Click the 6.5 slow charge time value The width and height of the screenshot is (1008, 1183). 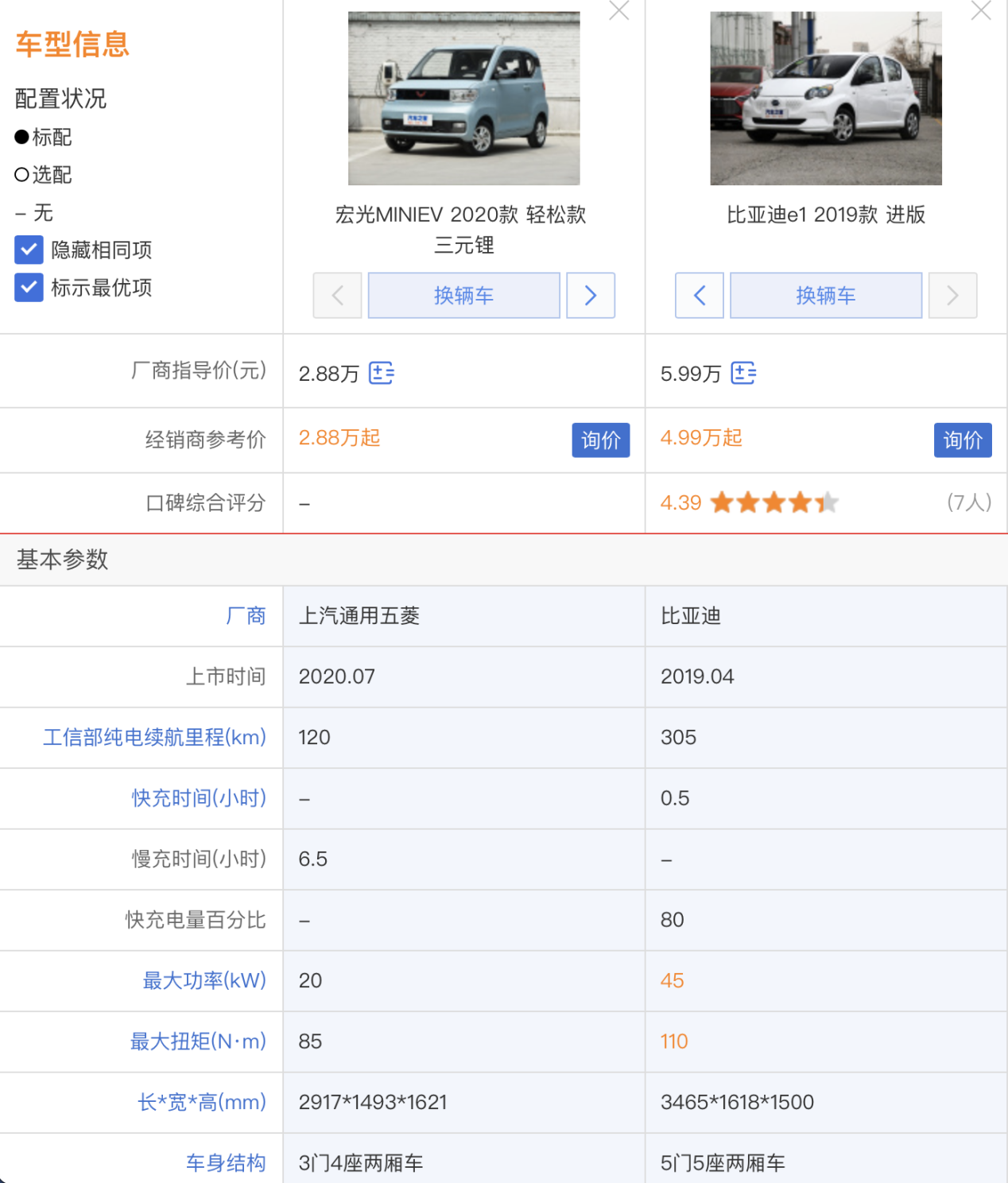point(313,859)
